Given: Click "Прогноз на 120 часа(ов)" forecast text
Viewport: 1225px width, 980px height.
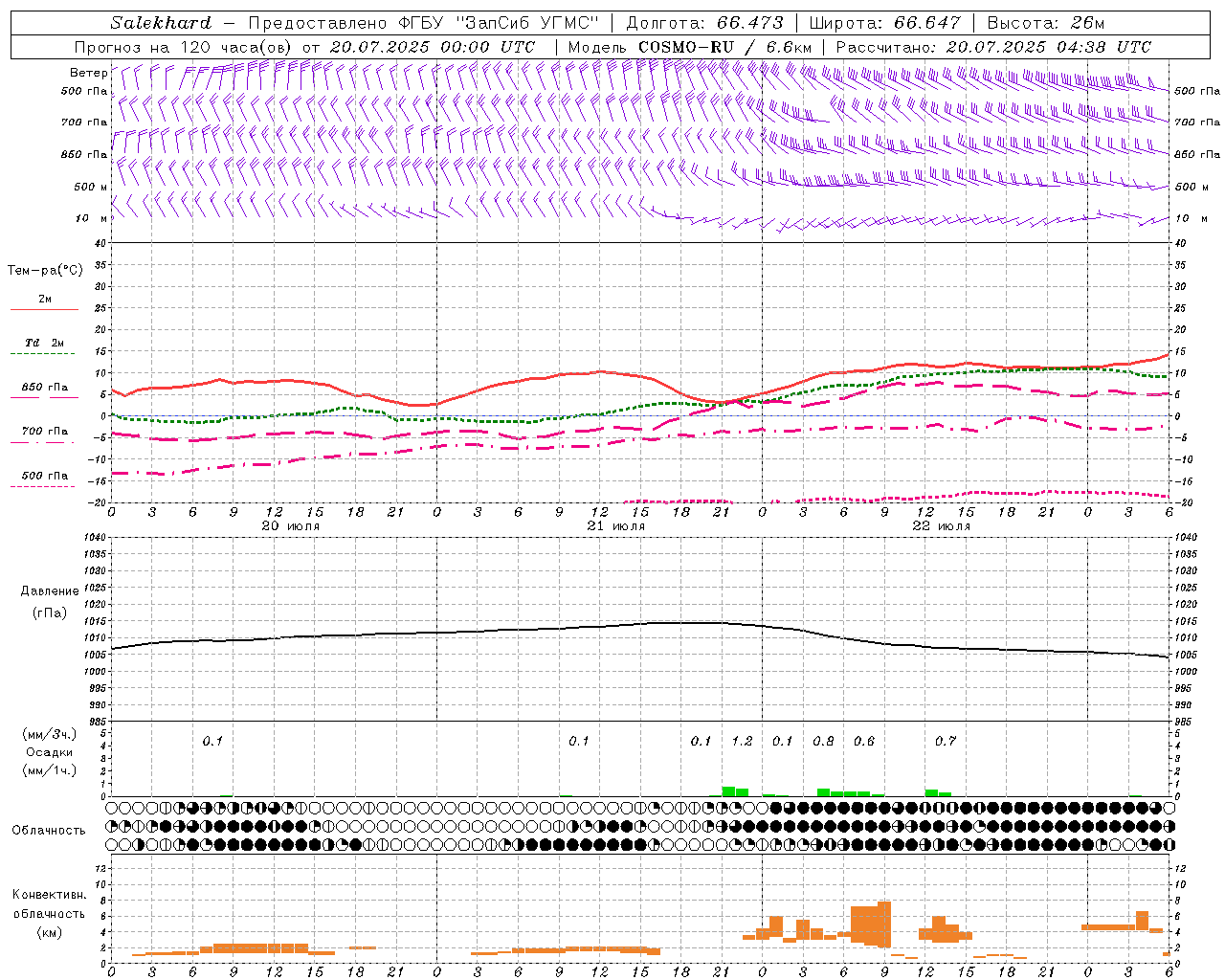Looking at the screenshot, I should click(x=185, y=47).
